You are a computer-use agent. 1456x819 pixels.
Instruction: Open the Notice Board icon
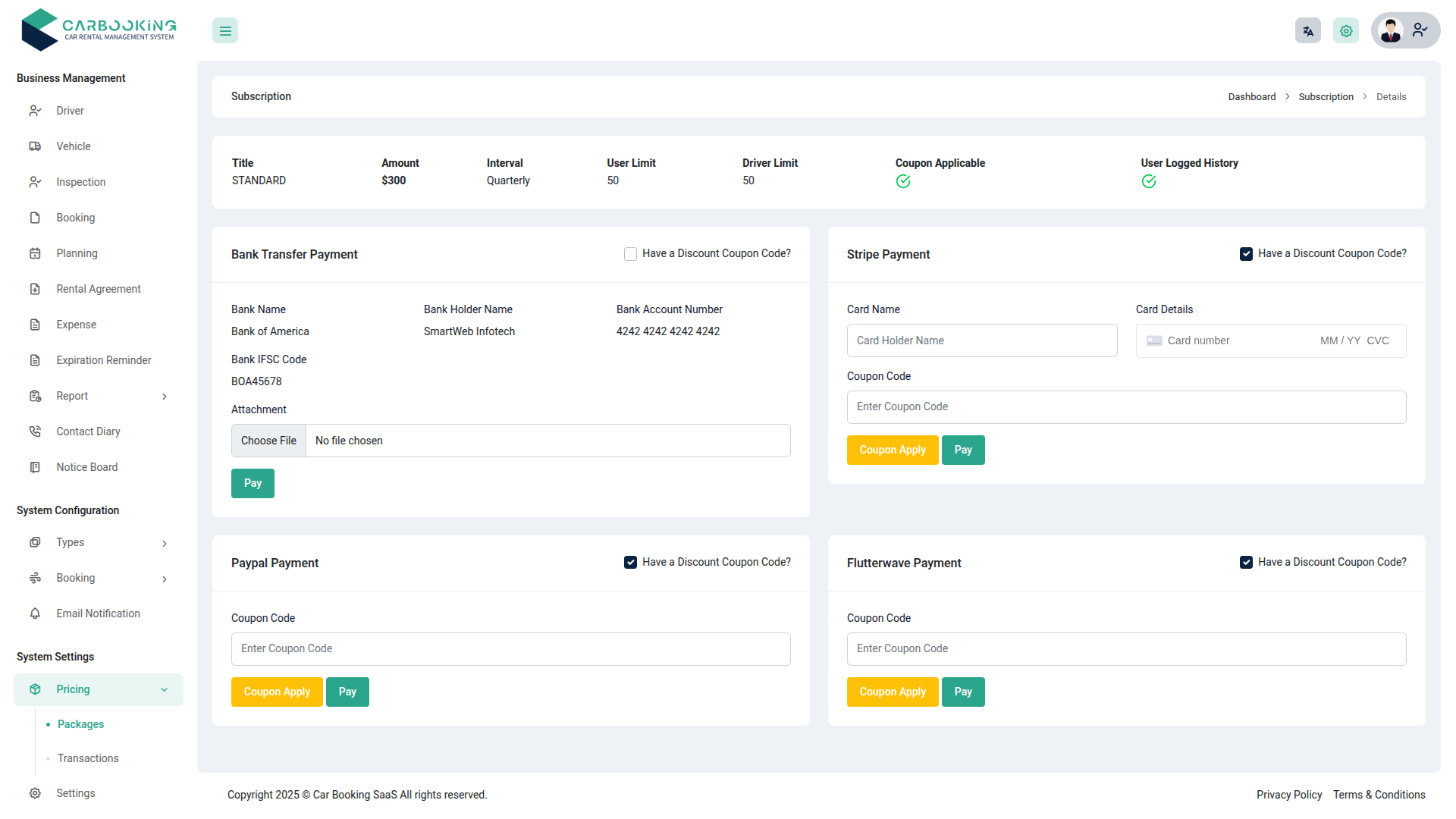(x=35, y=467)
